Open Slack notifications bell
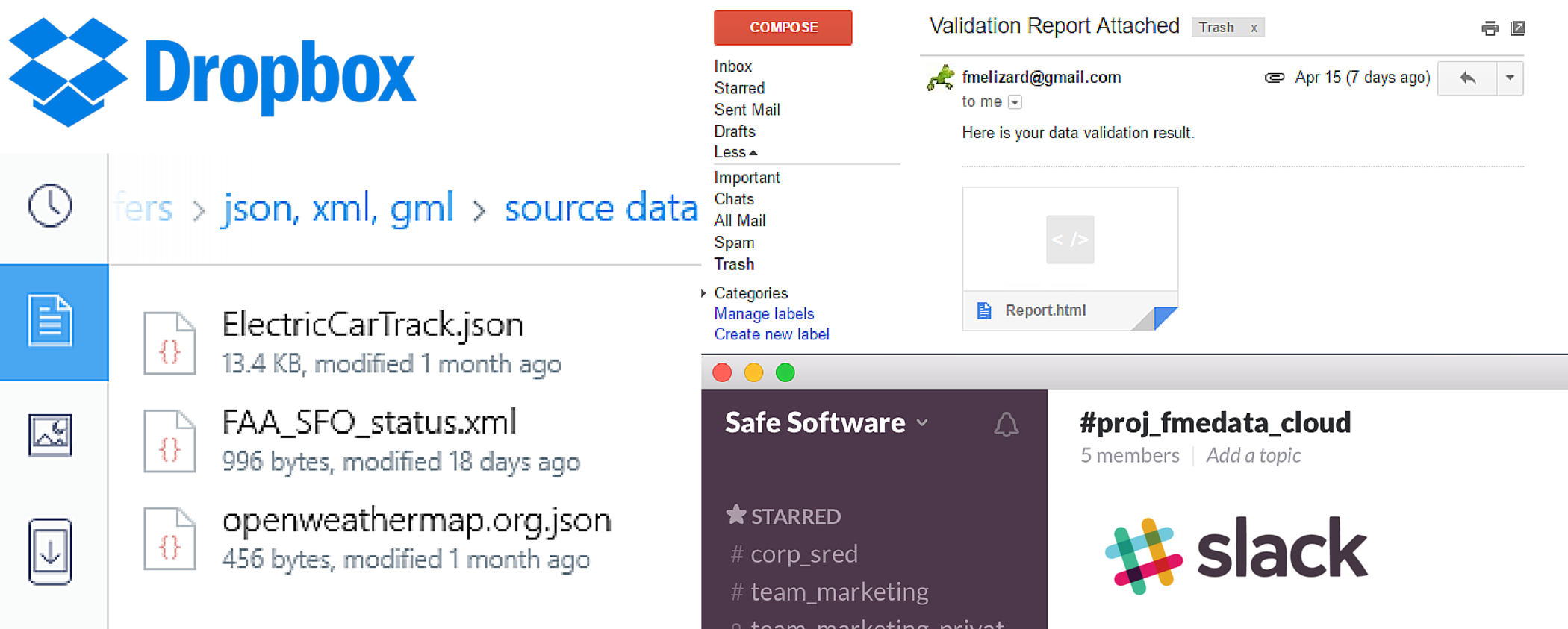 pos(1006,424)
